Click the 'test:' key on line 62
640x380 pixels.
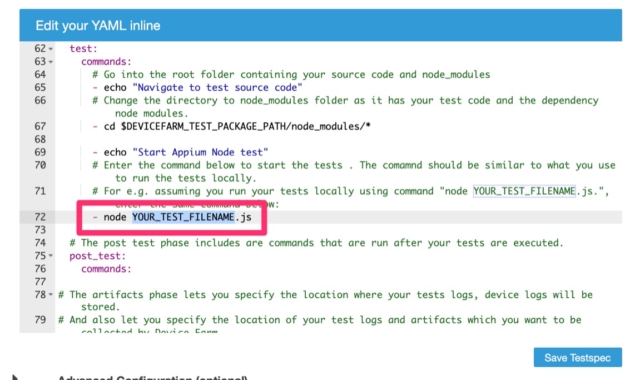83,49
